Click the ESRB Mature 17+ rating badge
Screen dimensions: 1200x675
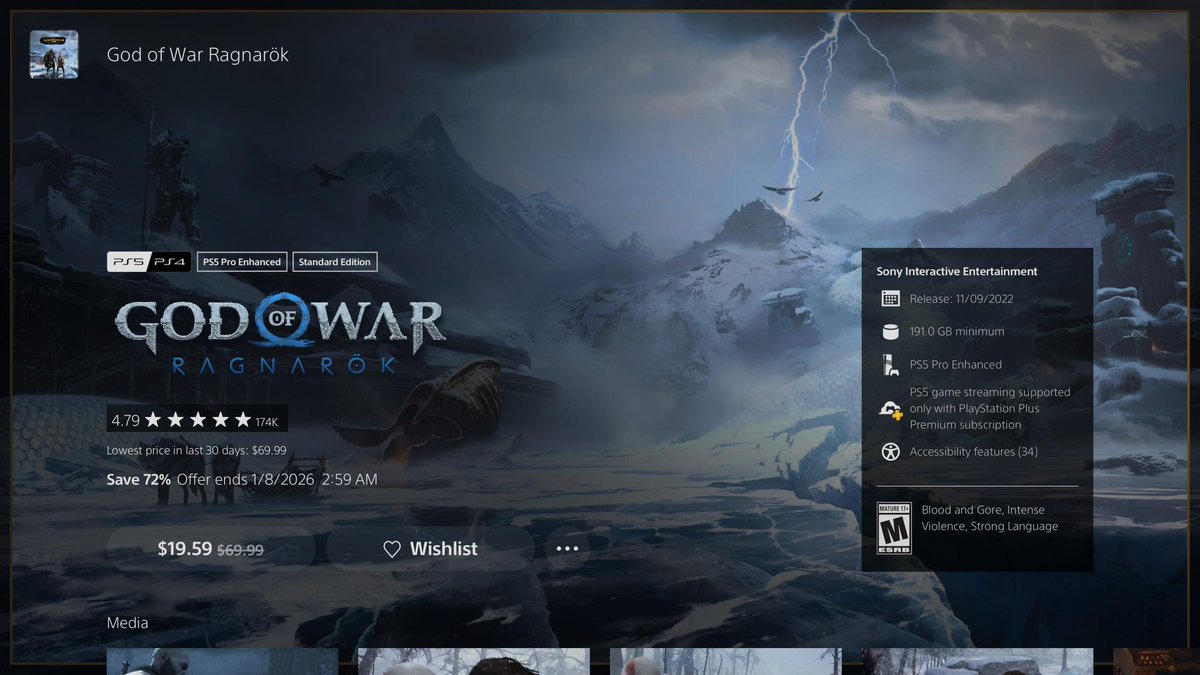point(894,528)
